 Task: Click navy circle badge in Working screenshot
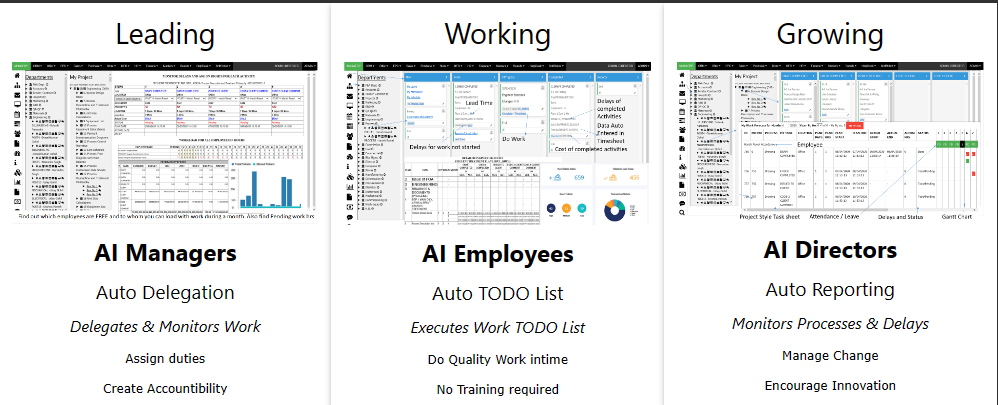click(x=551, y=208)
